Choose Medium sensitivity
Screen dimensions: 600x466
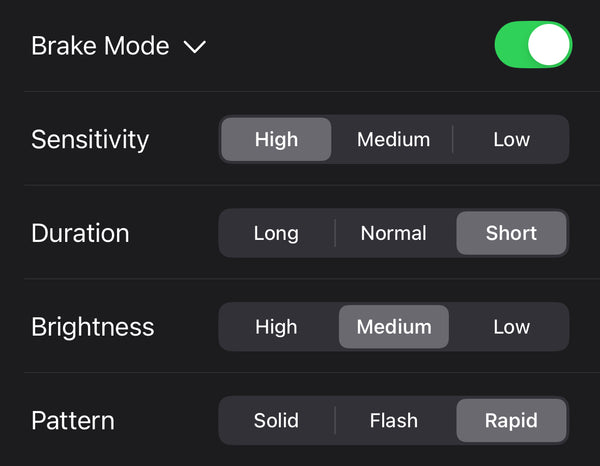393,140
